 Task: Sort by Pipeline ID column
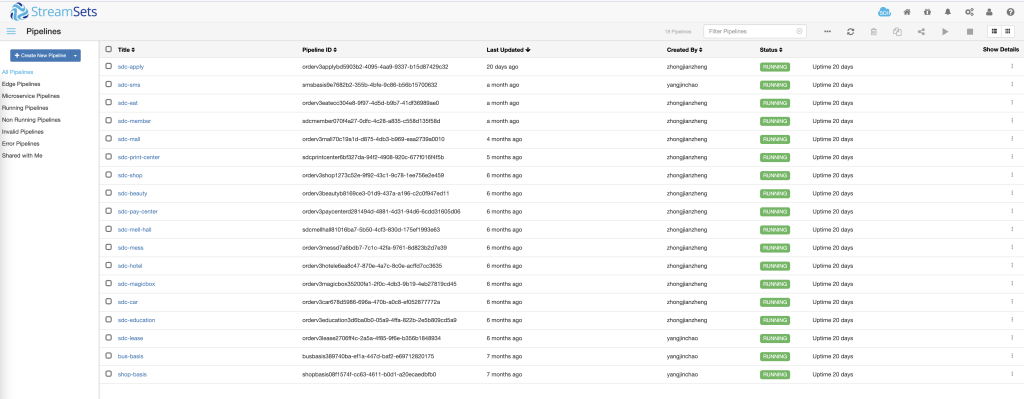319,50
